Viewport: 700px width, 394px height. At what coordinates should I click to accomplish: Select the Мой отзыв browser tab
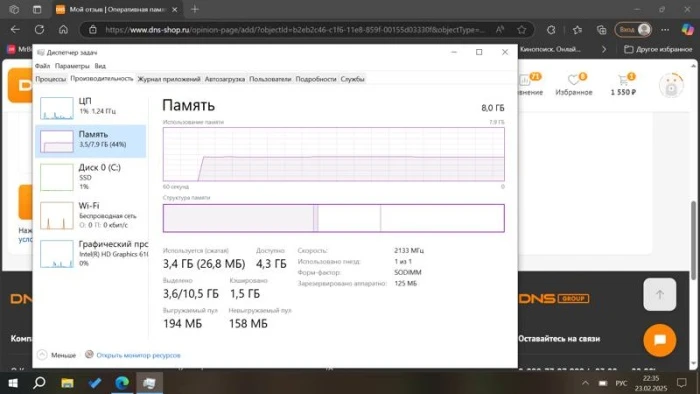coord(117,9)
